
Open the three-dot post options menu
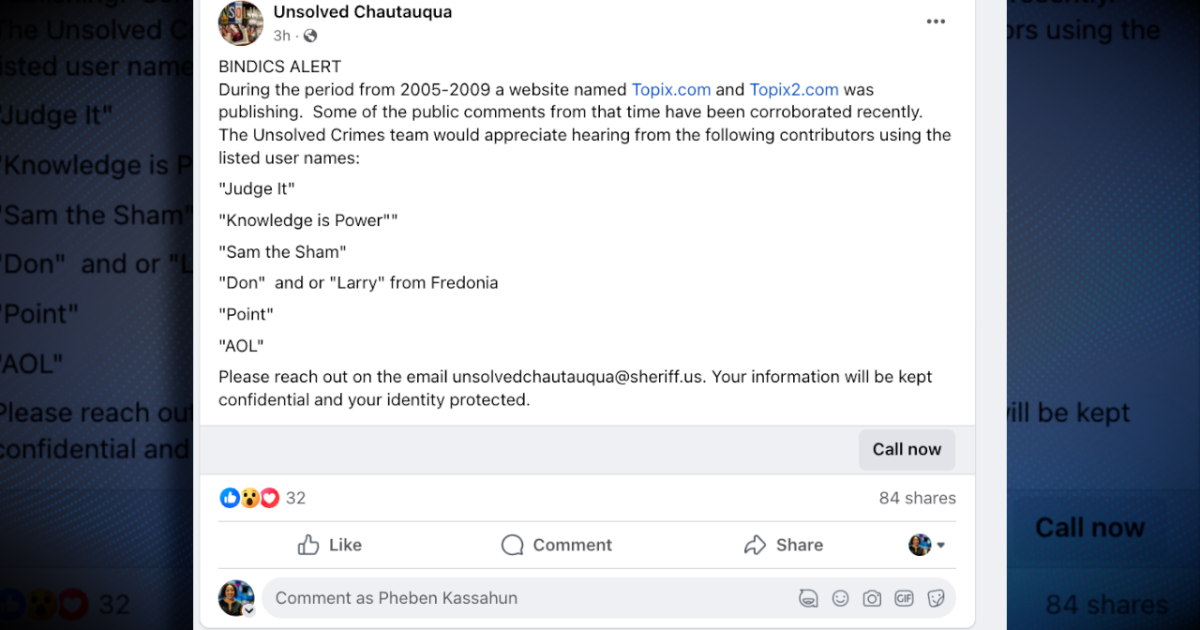[x=935, y=22]
